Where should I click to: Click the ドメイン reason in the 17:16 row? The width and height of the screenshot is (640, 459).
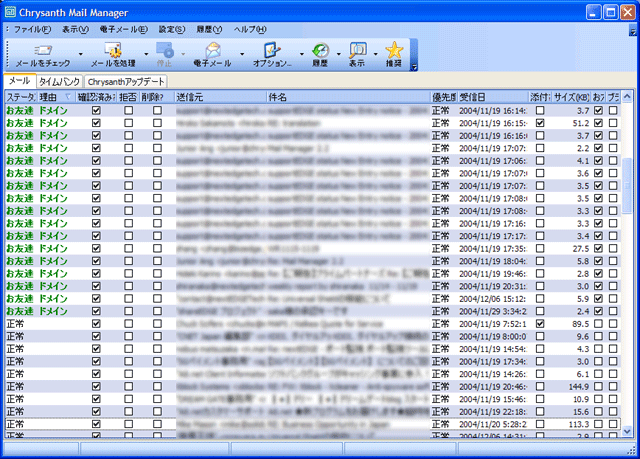[x=53, y=223]
